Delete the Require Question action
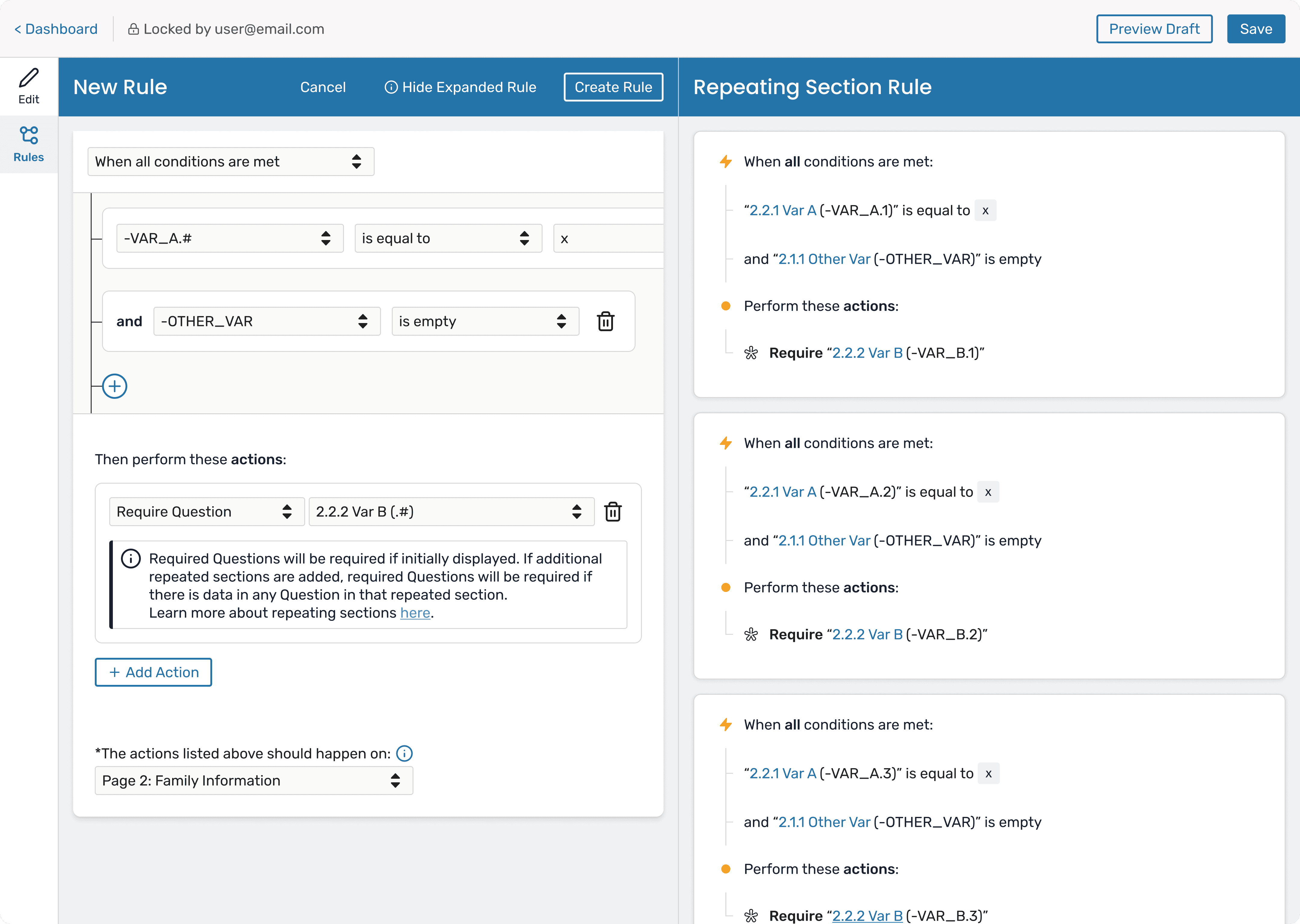This screenshot has width=1300, height=924. 612,512
